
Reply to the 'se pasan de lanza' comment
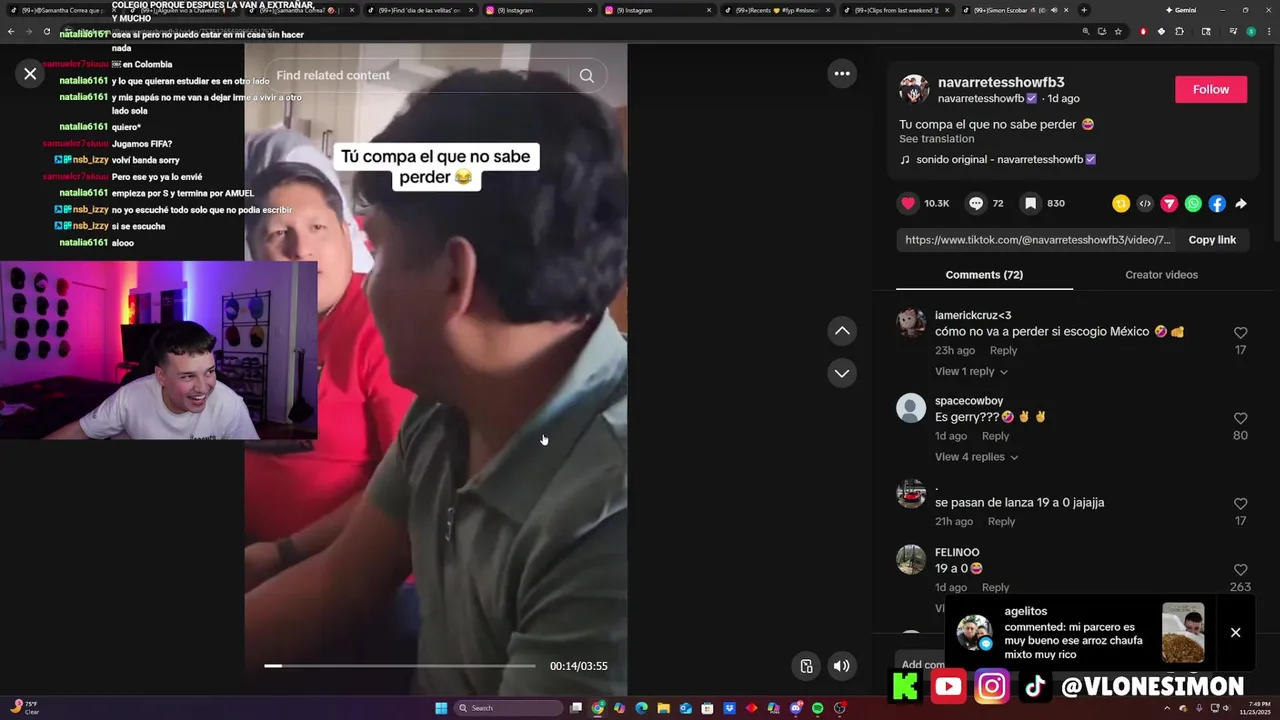[x=1001, y=522]
